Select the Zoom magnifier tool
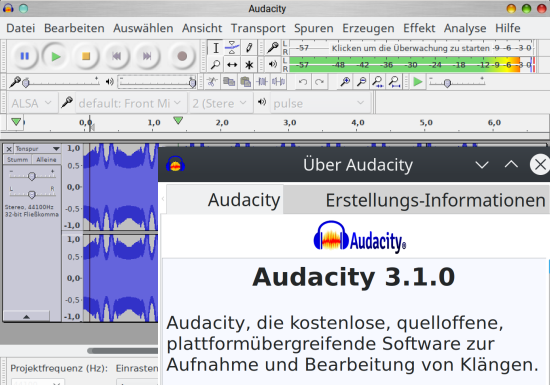The image size is (550, 385). [x=216, y=65]
